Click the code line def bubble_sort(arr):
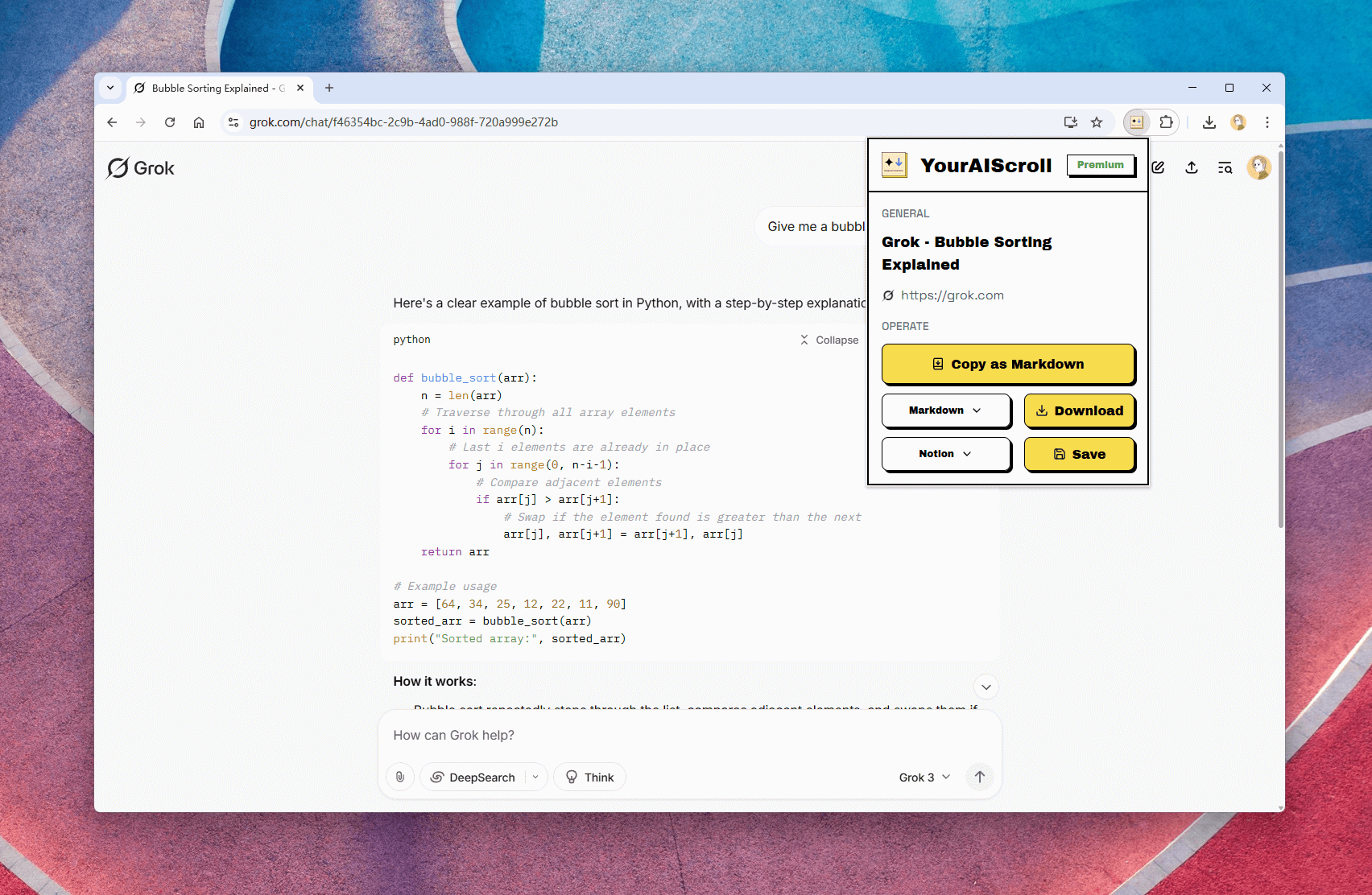1372x895 pixels. click(x=465, y=378)
